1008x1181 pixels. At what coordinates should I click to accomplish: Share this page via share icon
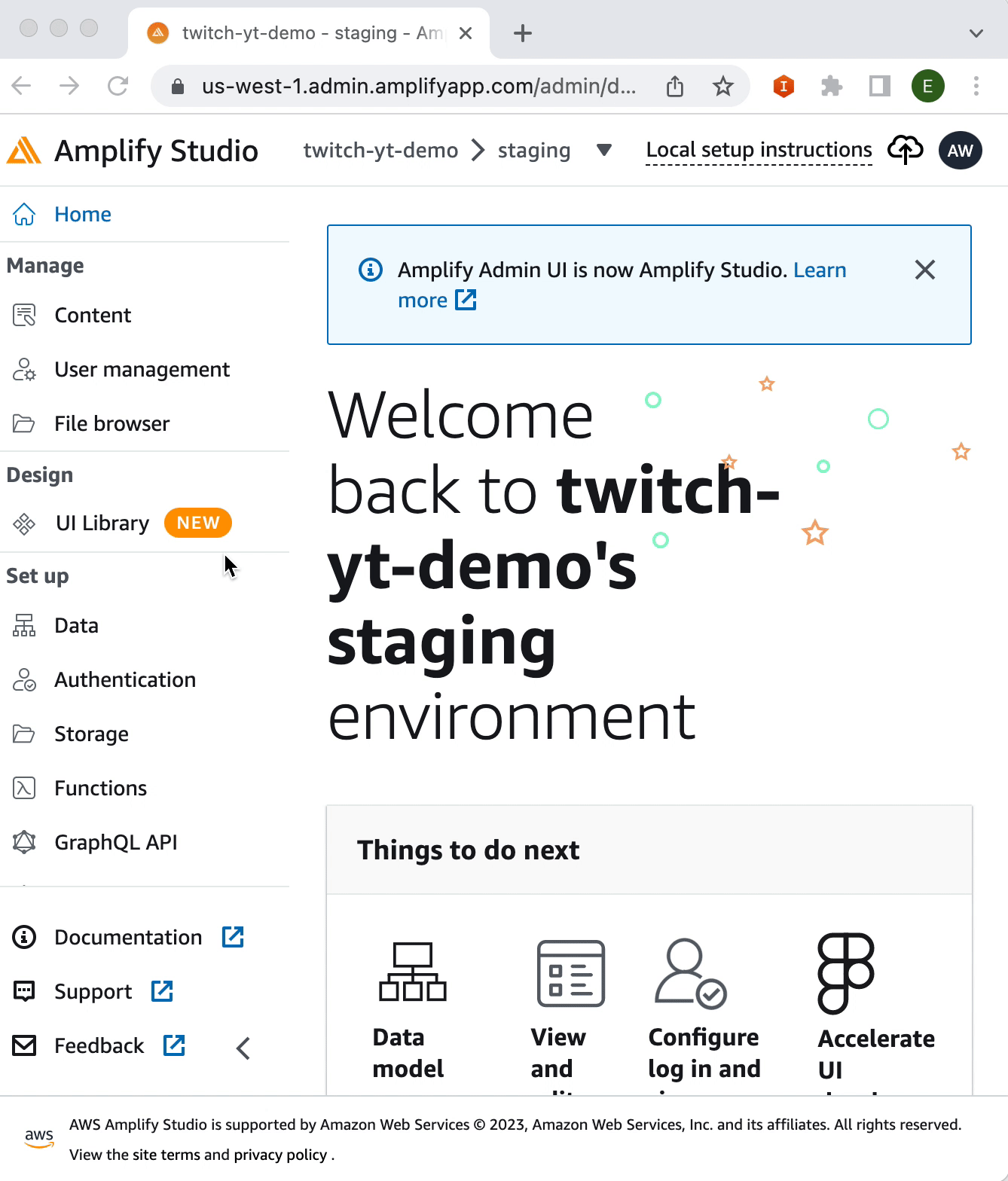[675, 87]
